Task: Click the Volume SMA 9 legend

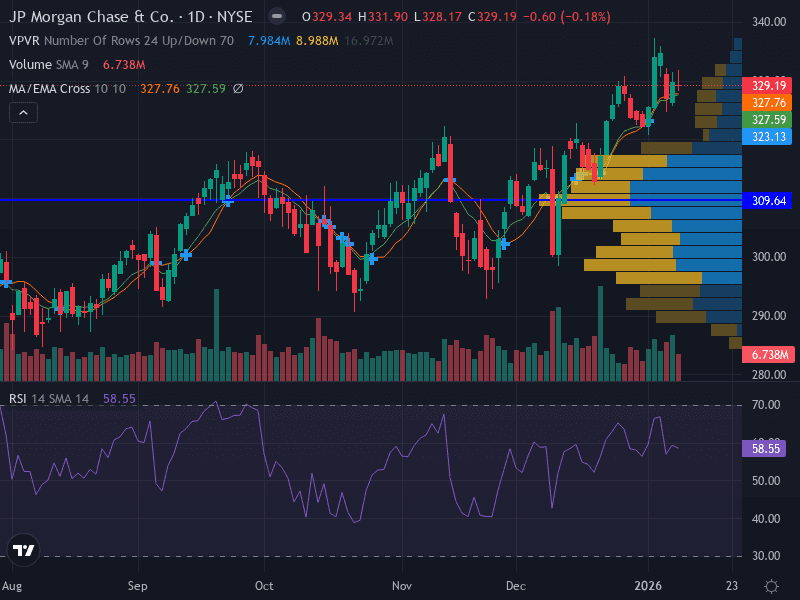Action: point(48,65)
